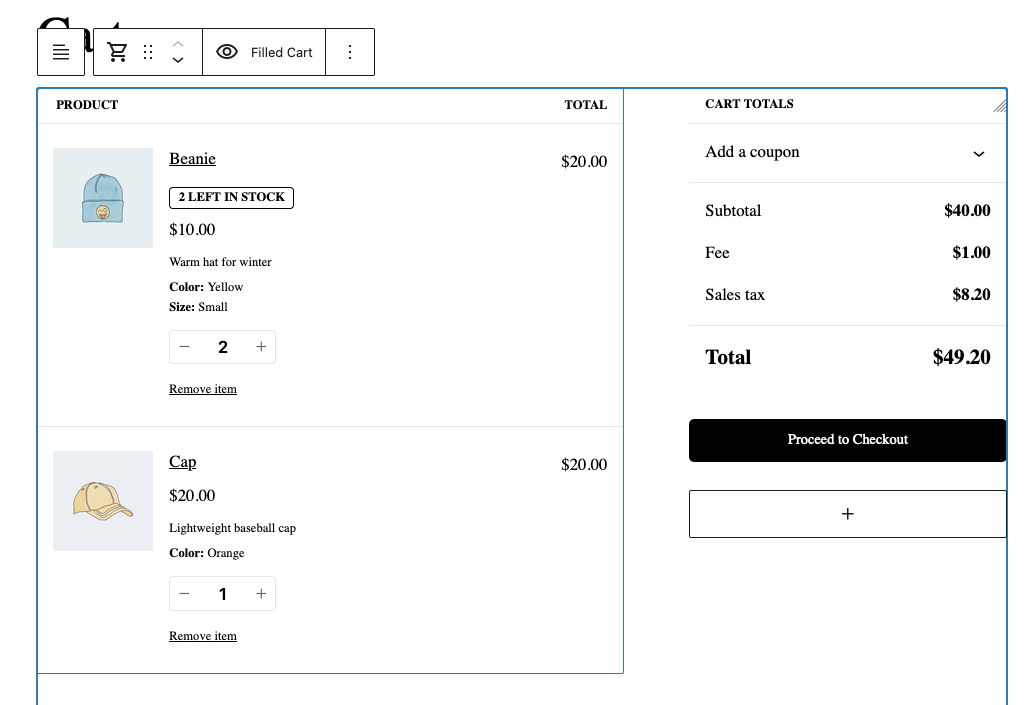Open the Cap product link
1035x705 pixels.
click(182, 461)
